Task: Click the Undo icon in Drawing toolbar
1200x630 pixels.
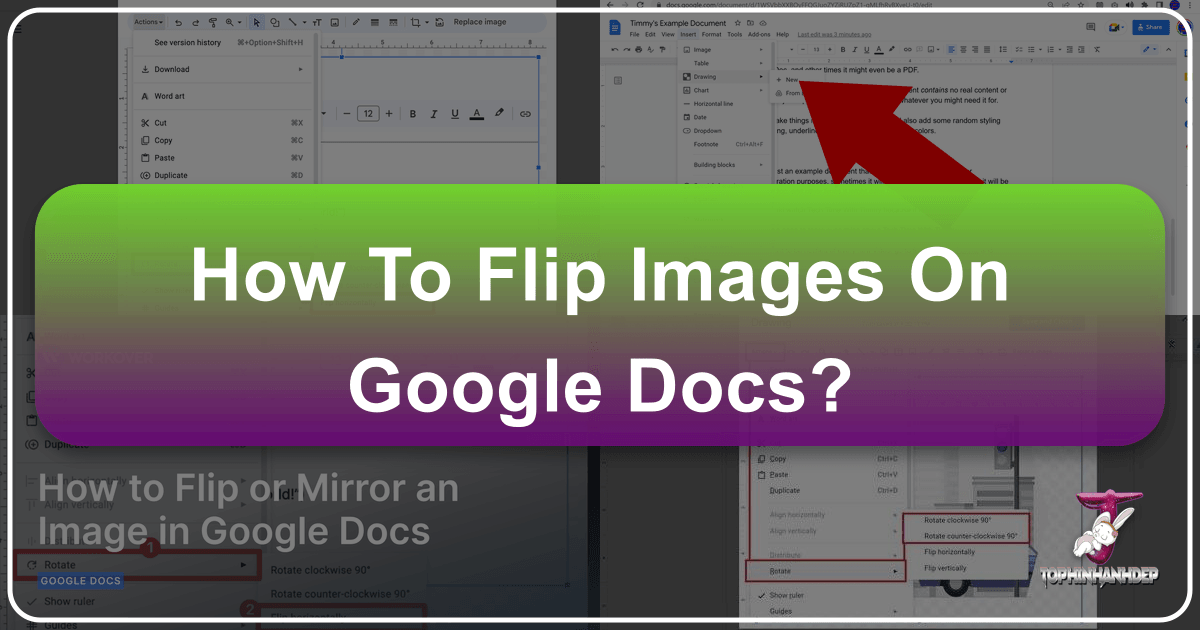Action: [x=178, y=21]
